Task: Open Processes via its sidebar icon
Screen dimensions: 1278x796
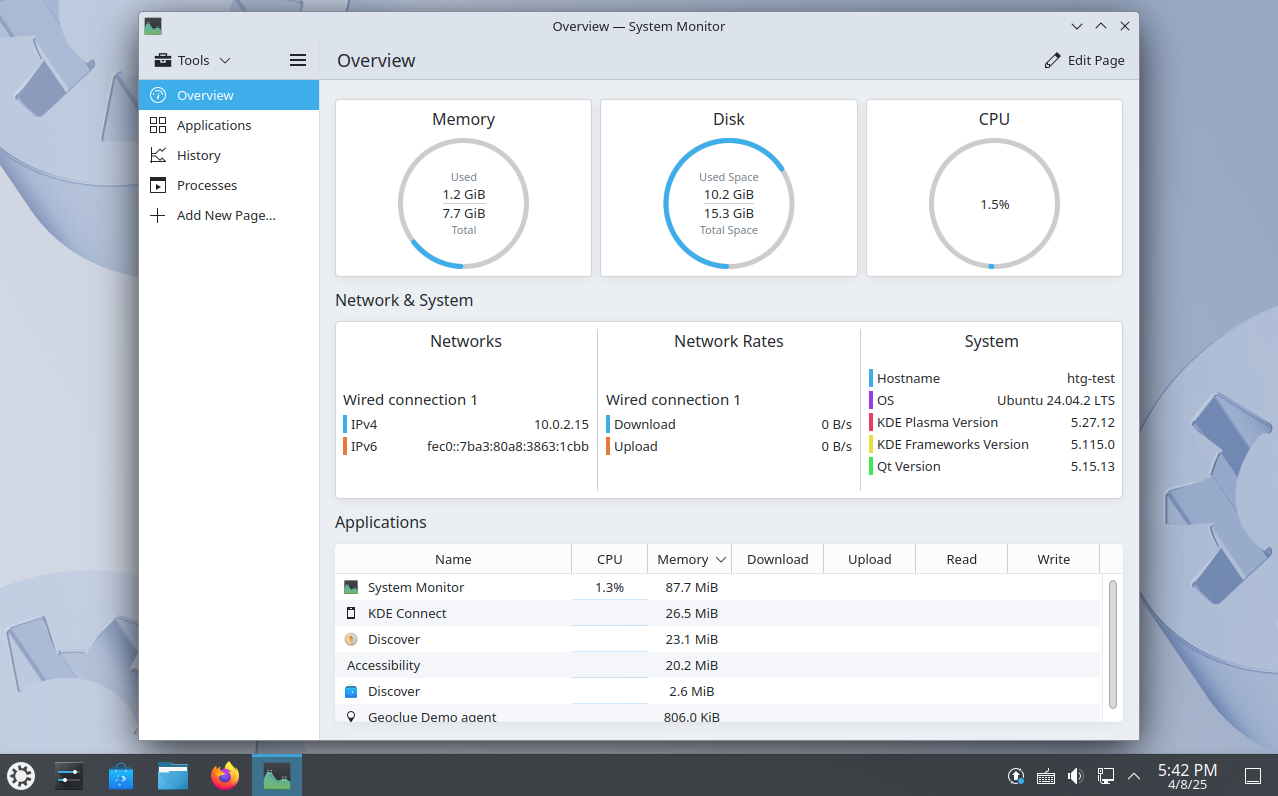Action: click(159, 185)
